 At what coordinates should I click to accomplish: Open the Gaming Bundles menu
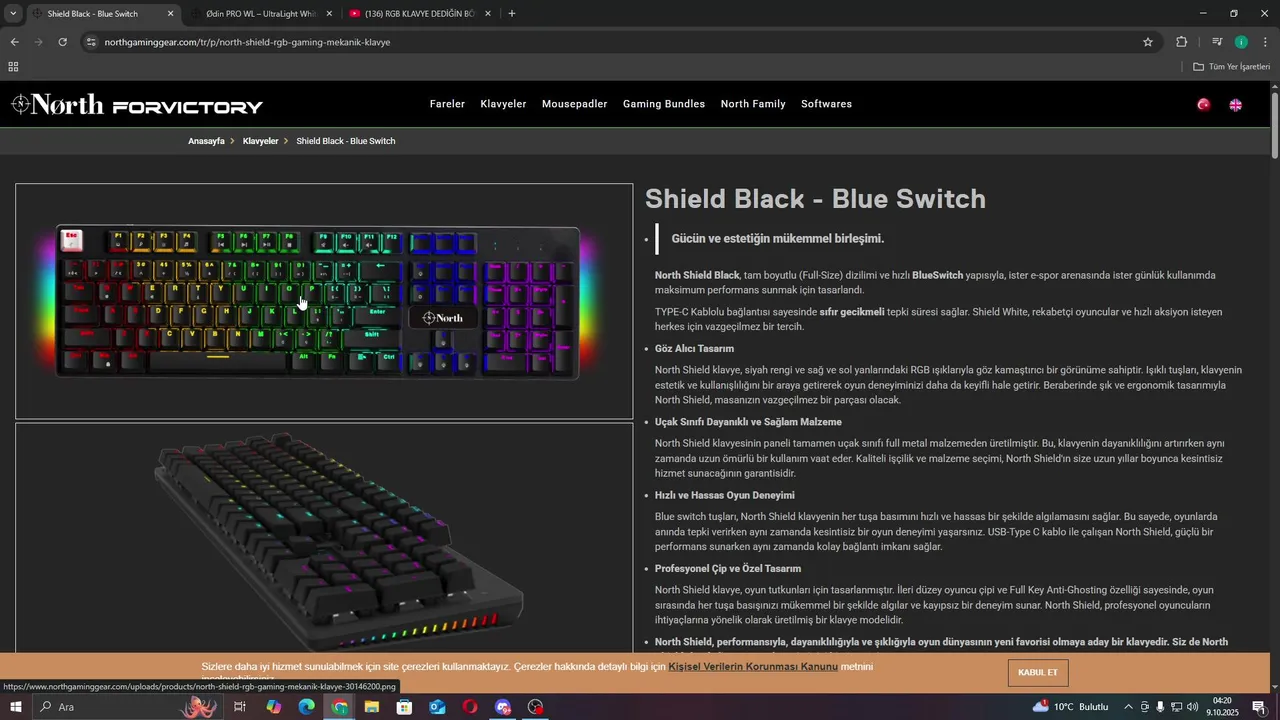click(664, 104)
